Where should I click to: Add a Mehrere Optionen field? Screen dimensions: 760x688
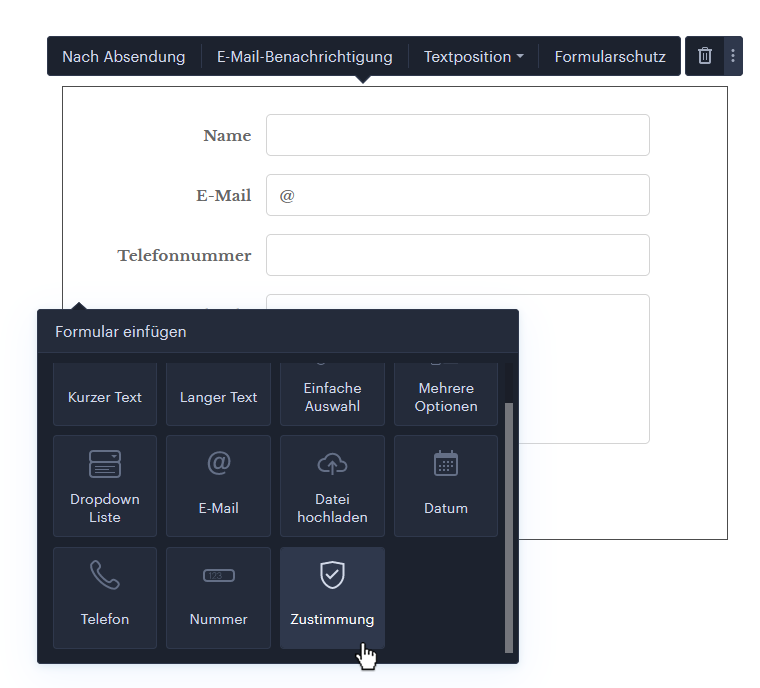pos(446,394)
